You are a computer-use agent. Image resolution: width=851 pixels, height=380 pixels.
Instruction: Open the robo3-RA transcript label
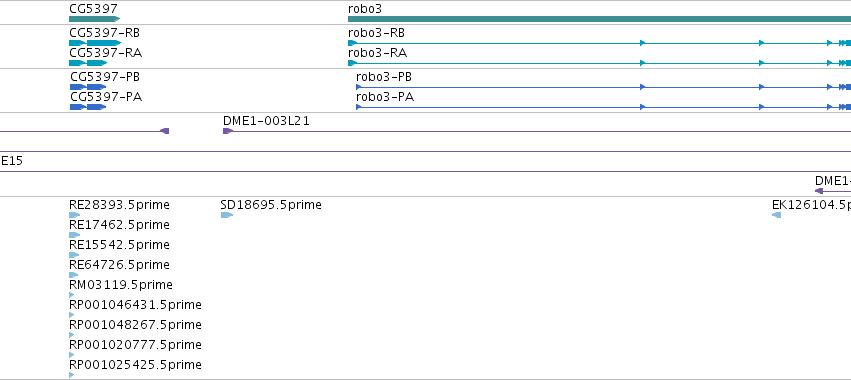point(377,53)
